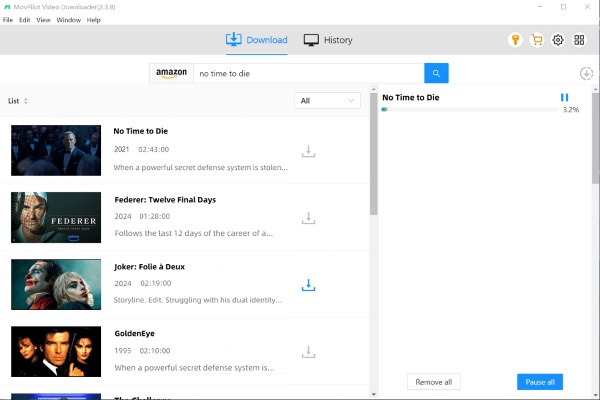Download Federer: Twelve Final Days
This screenshot has height=400, width=600.
click(308, 218)
